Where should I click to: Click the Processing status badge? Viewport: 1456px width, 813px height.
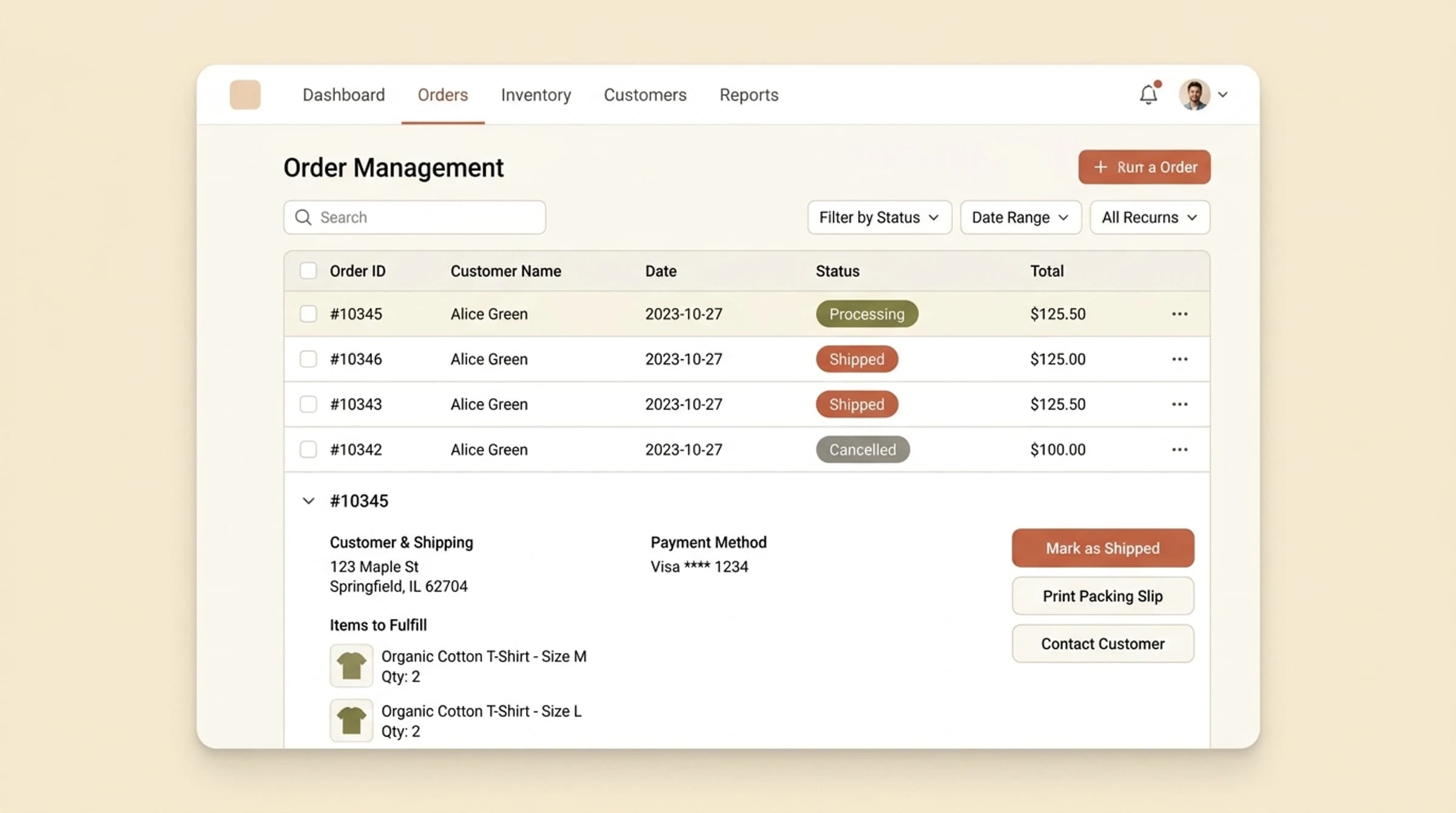[x=867, y=314]
